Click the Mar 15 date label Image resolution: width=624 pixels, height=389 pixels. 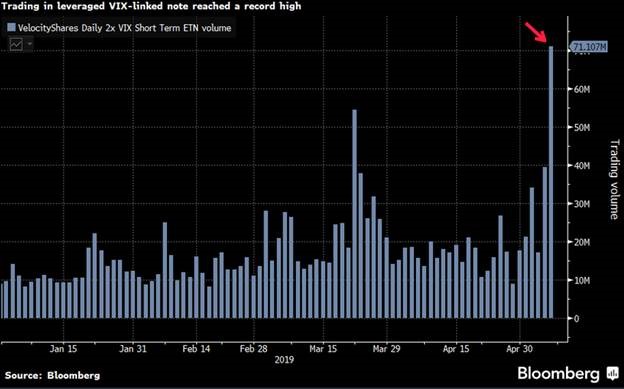(x=323, y=349)
